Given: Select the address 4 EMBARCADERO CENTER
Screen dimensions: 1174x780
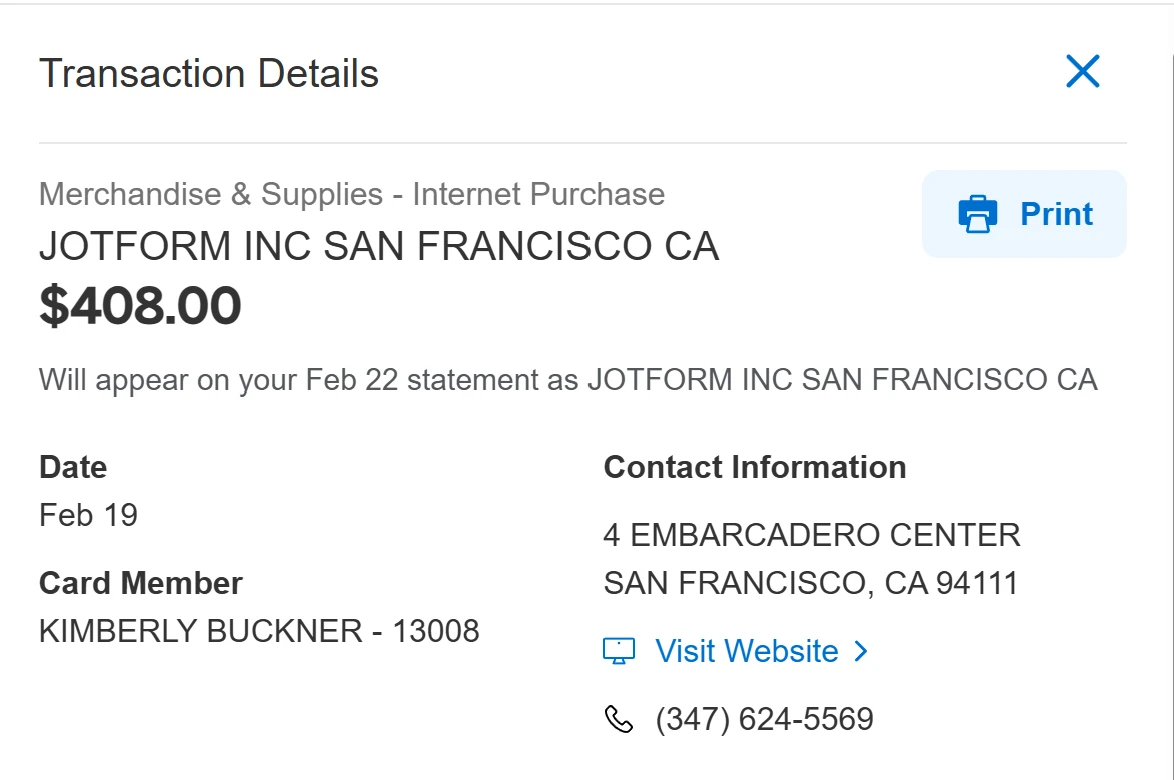Looking at the screenshot, I should (x=812, y=535).
